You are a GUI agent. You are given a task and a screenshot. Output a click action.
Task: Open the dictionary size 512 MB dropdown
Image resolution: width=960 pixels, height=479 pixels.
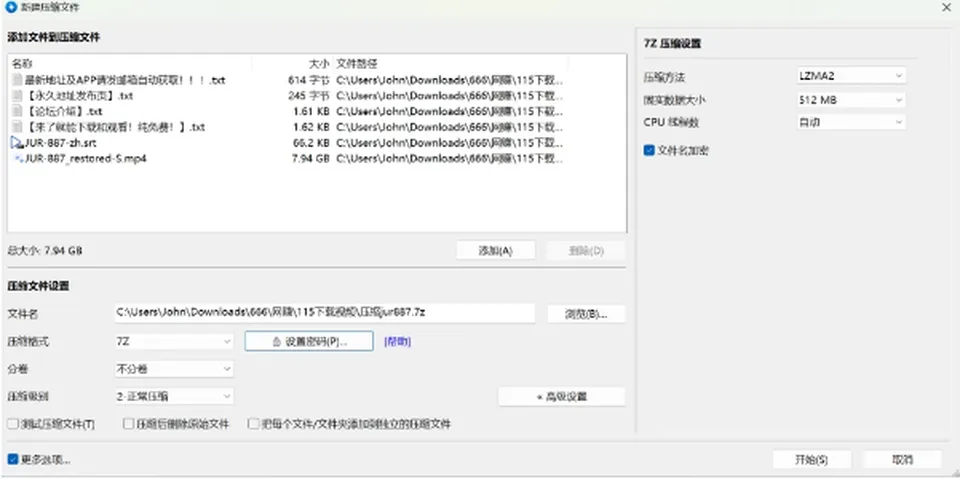coord(850,99)
